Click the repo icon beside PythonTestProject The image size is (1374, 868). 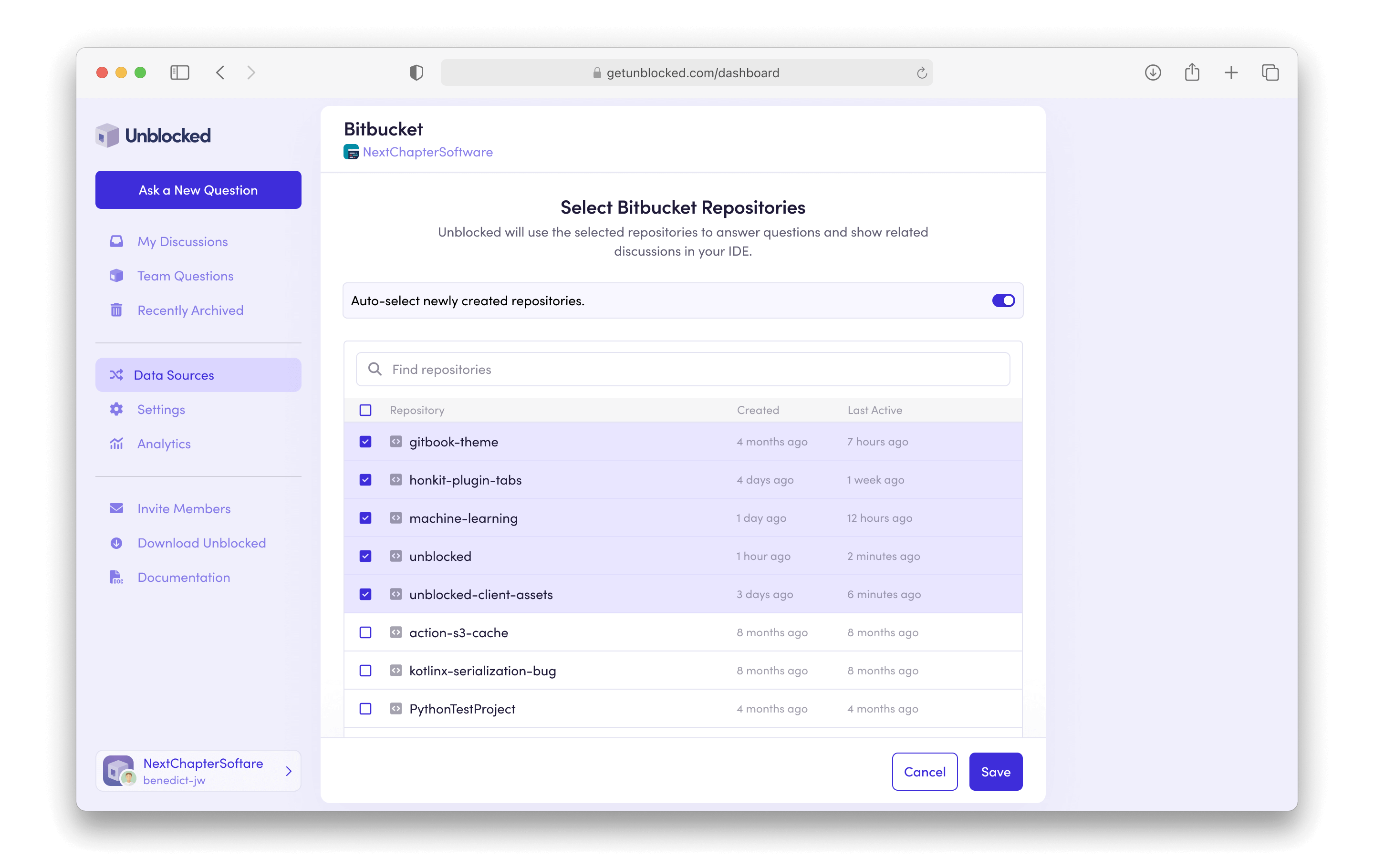(396, 708)
